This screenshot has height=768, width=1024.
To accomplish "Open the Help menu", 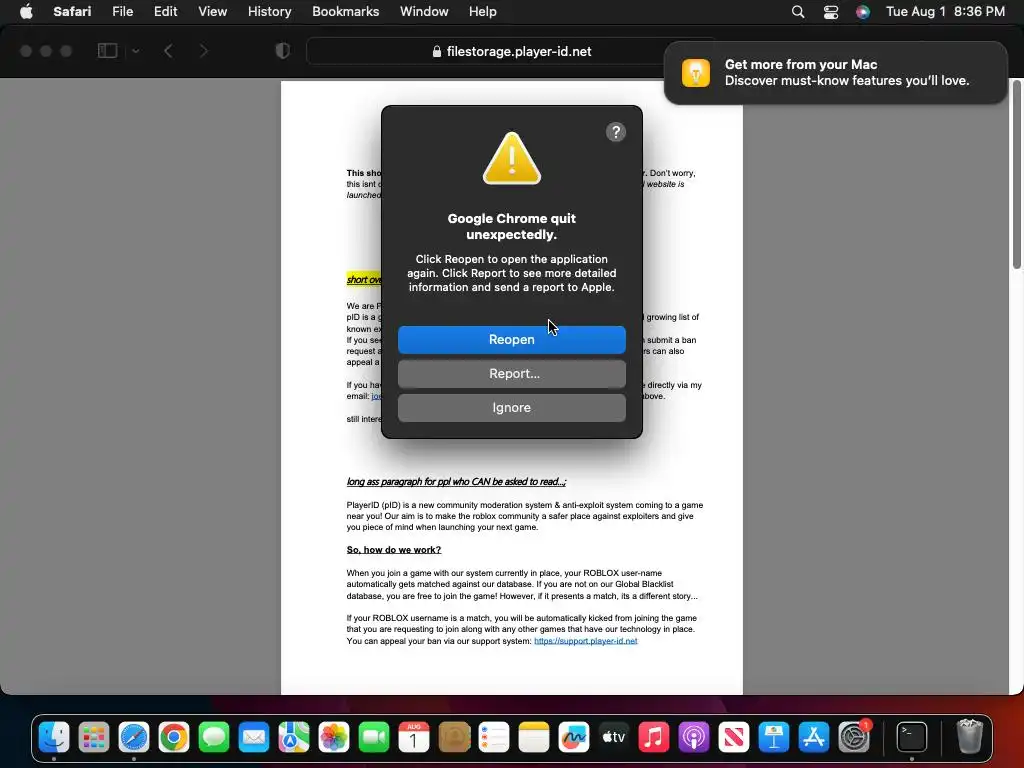I will point(483,11).
